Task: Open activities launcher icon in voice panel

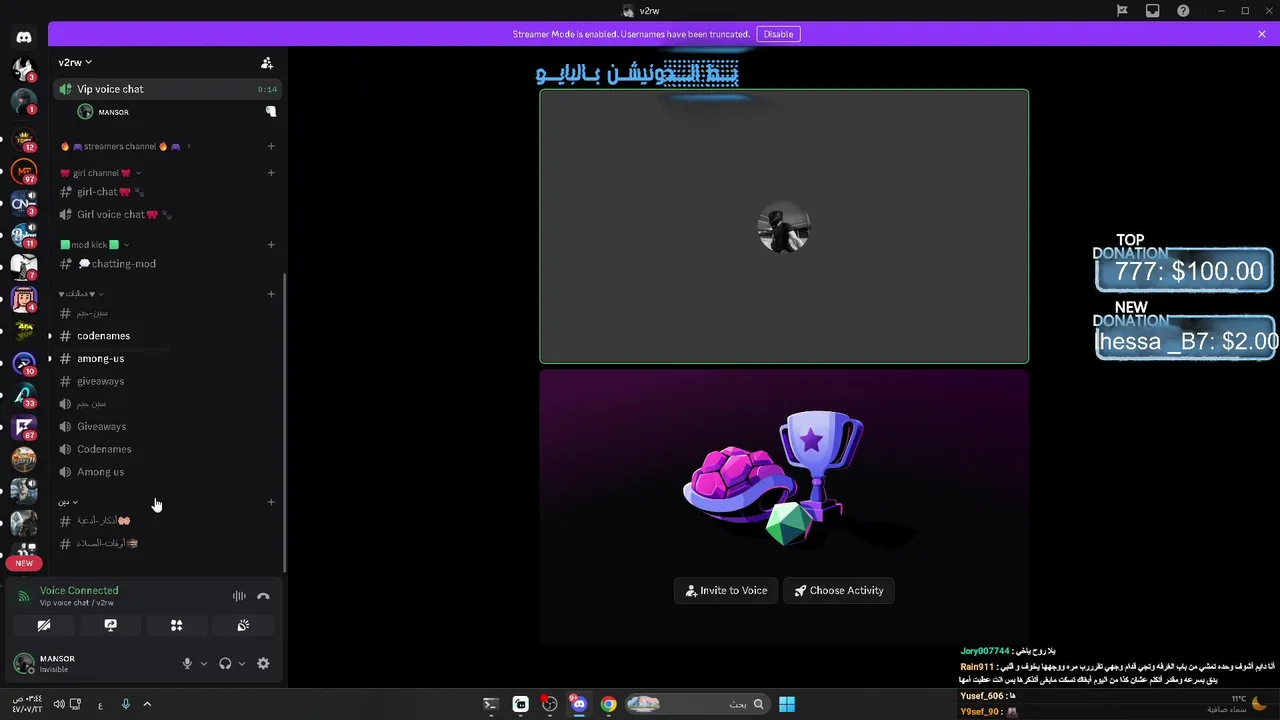Action: pos(176,625)
